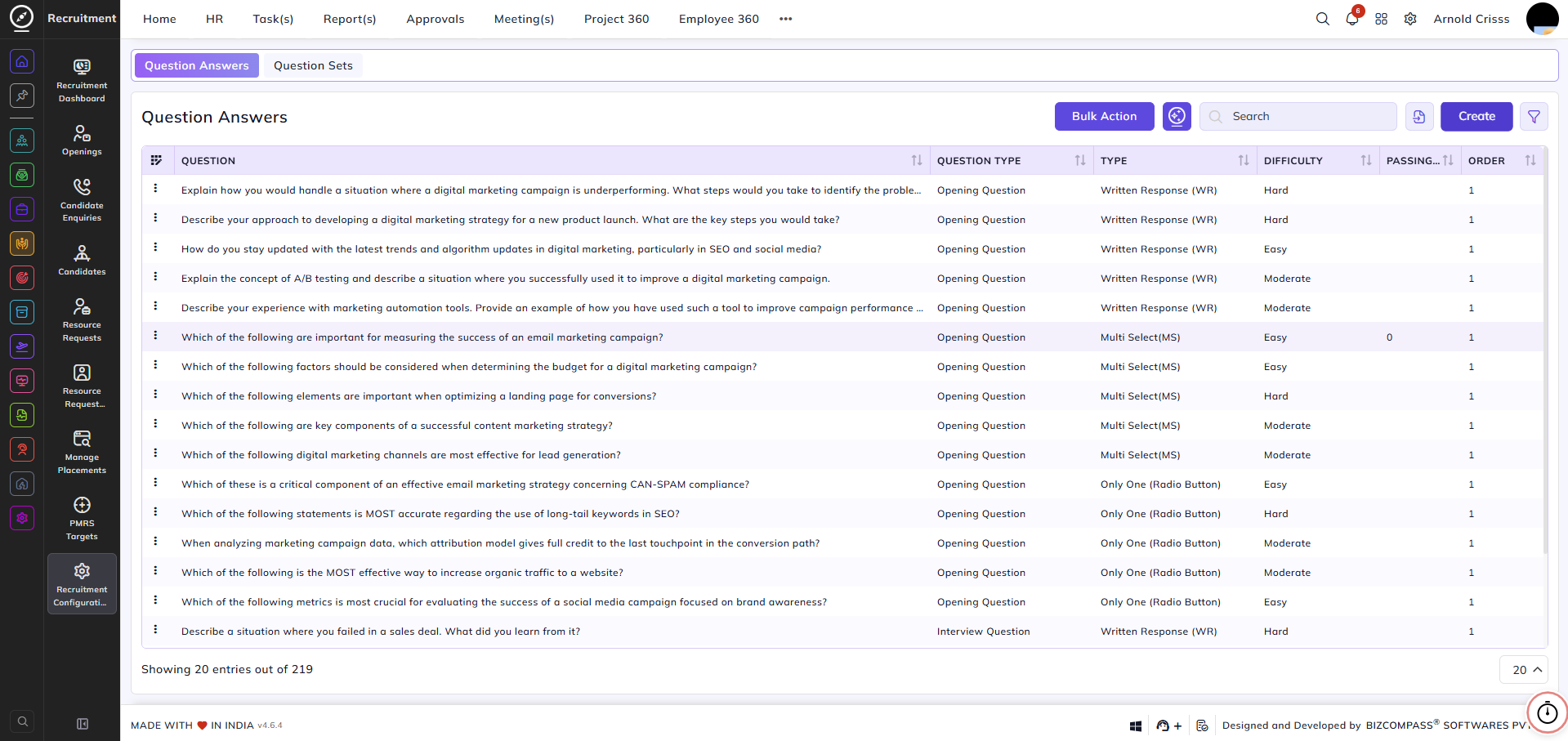Click the pin icon in left rail
The width and height of the screenshot is (1568, 741).
22,95
